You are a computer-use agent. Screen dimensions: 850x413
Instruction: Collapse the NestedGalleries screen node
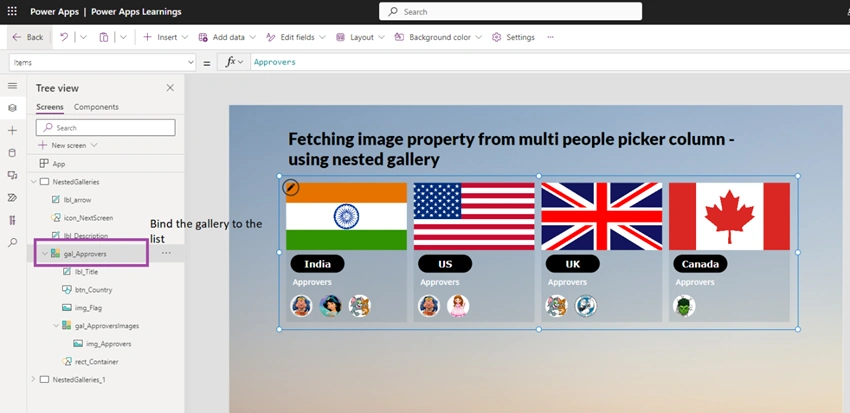[34, 182]
